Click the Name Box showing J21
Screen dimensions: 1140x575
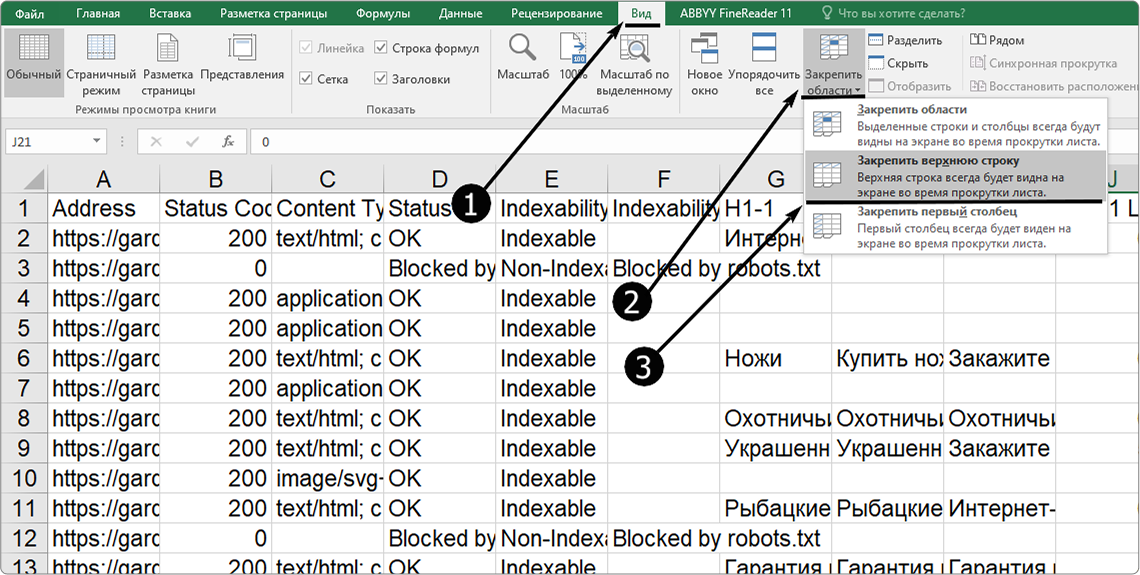coord(47,142)
